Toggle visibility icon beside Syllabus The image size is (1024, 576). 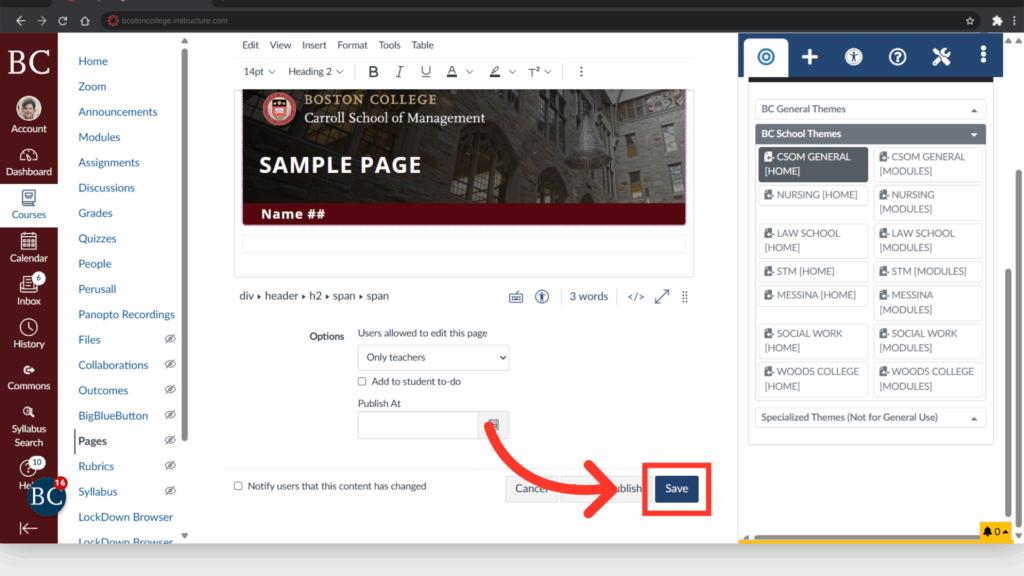point(170,491)
